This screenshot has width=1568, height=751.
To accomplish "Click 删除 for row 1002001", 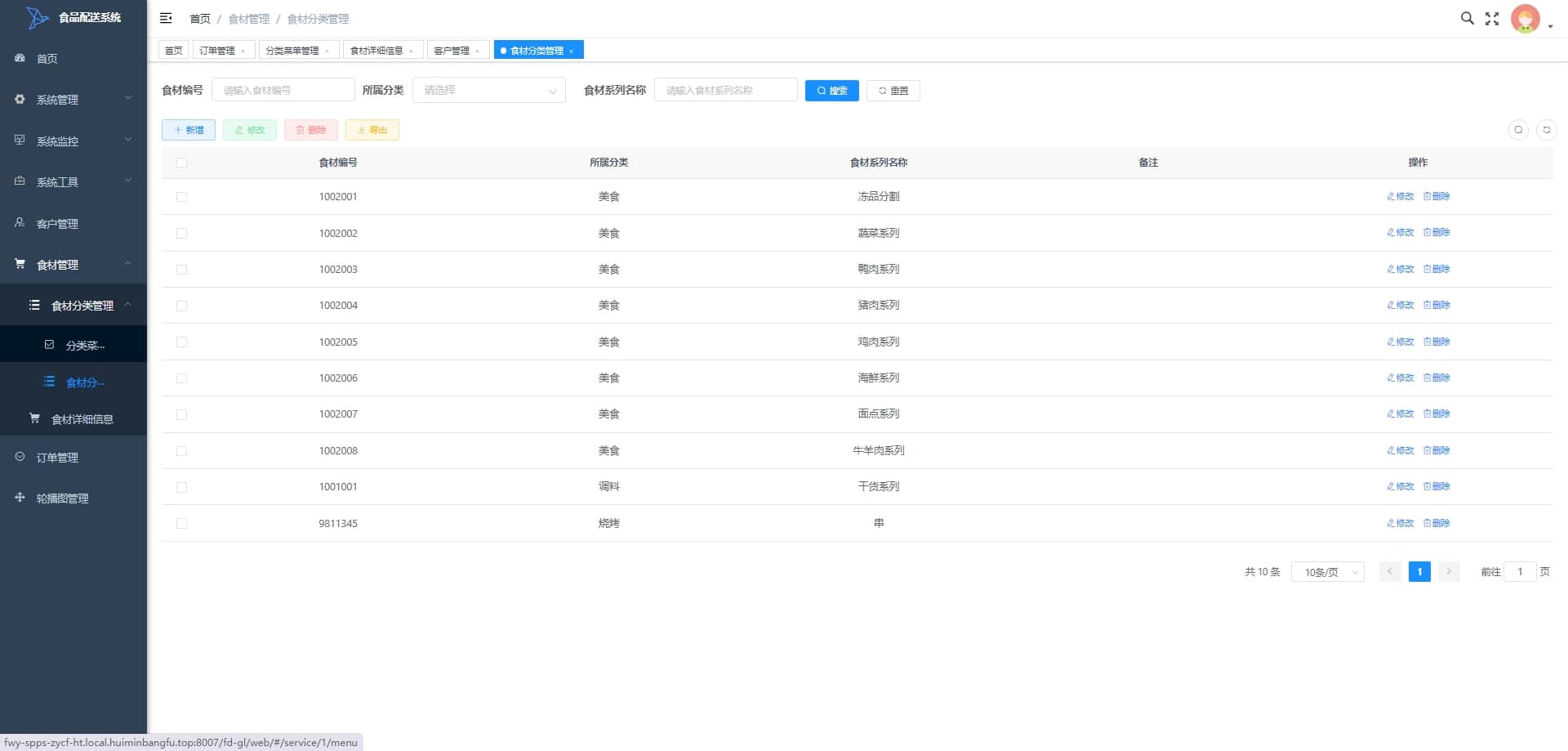I will coord(1437,197).
